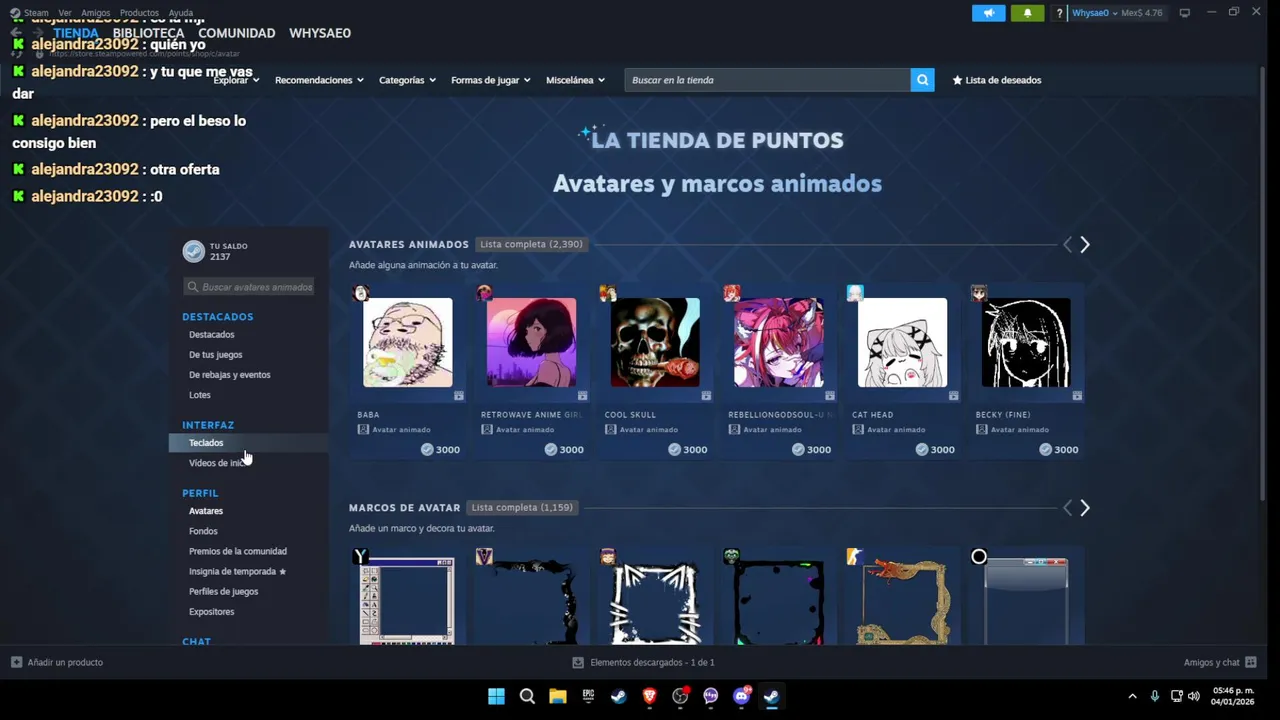
Task: Click the game icon above BABA avatar
Action: pos(361,293)
